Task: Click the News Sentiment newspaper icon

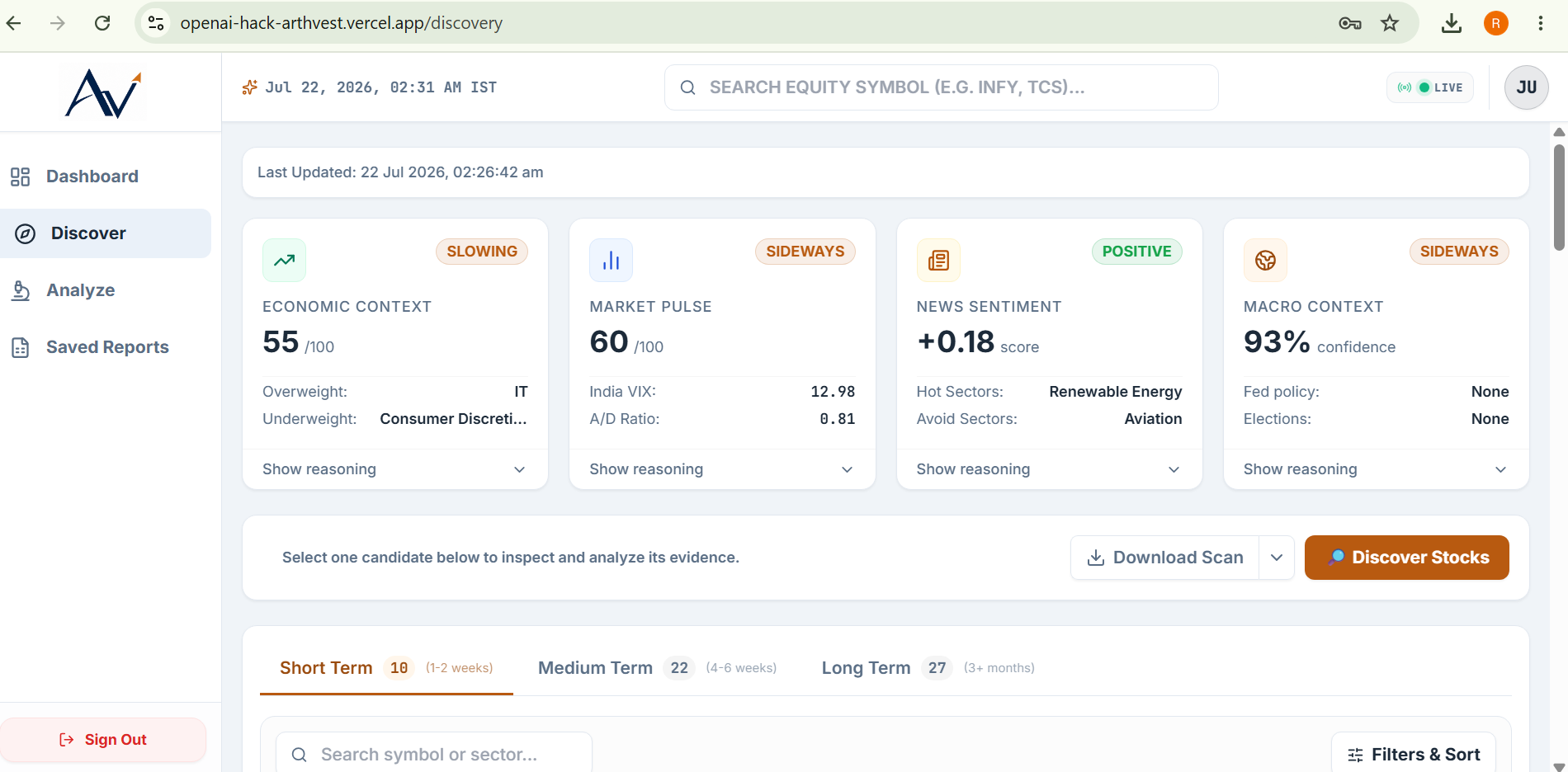Action: pyautogui.click(x=938, y=260)
